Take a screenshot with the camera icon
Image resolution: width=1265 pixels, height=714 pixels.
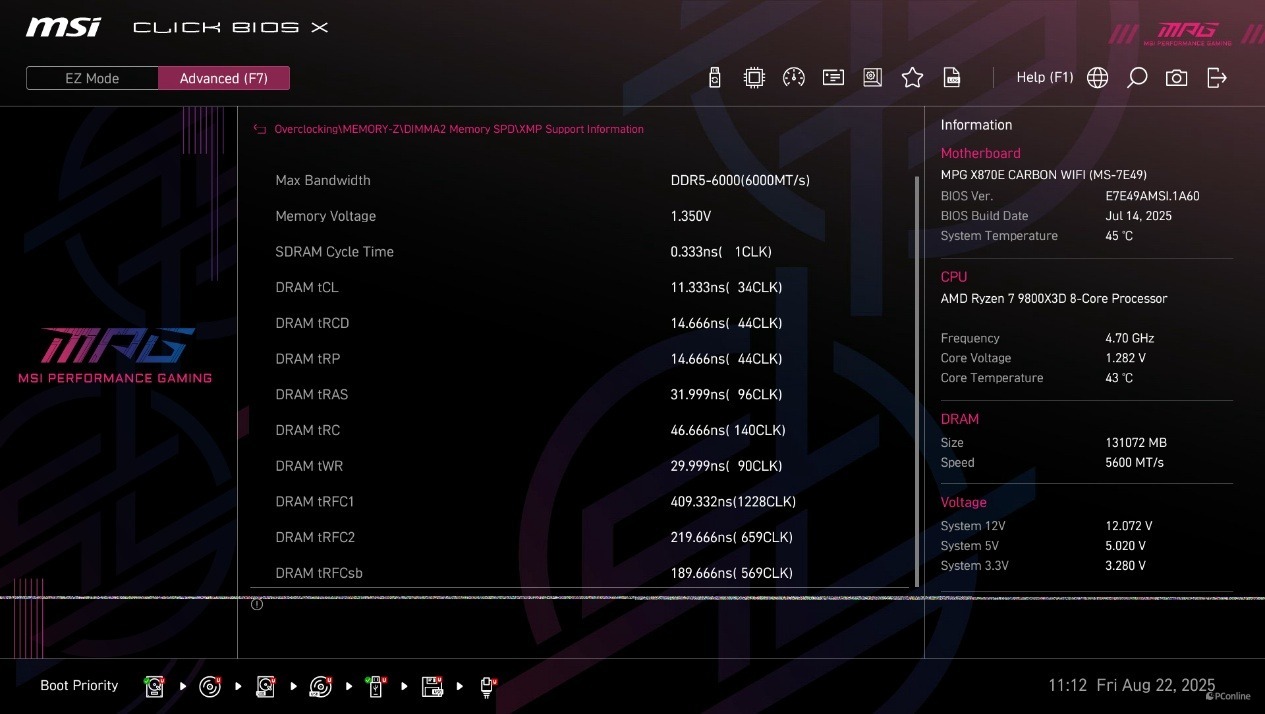(x=1177, y=78)
